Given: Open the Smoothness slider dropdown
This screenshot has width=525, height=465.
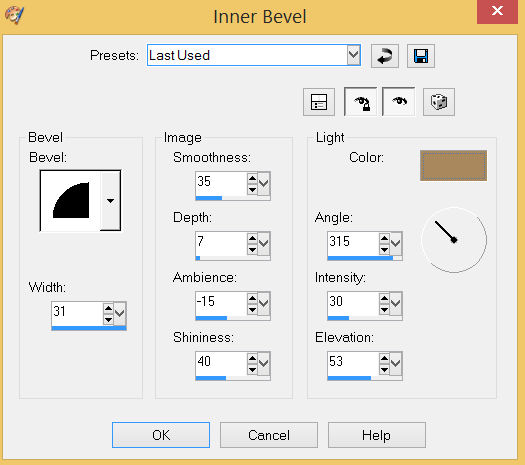Looking at the screenshot, I should pyautogui.click(x=264, y=183).
